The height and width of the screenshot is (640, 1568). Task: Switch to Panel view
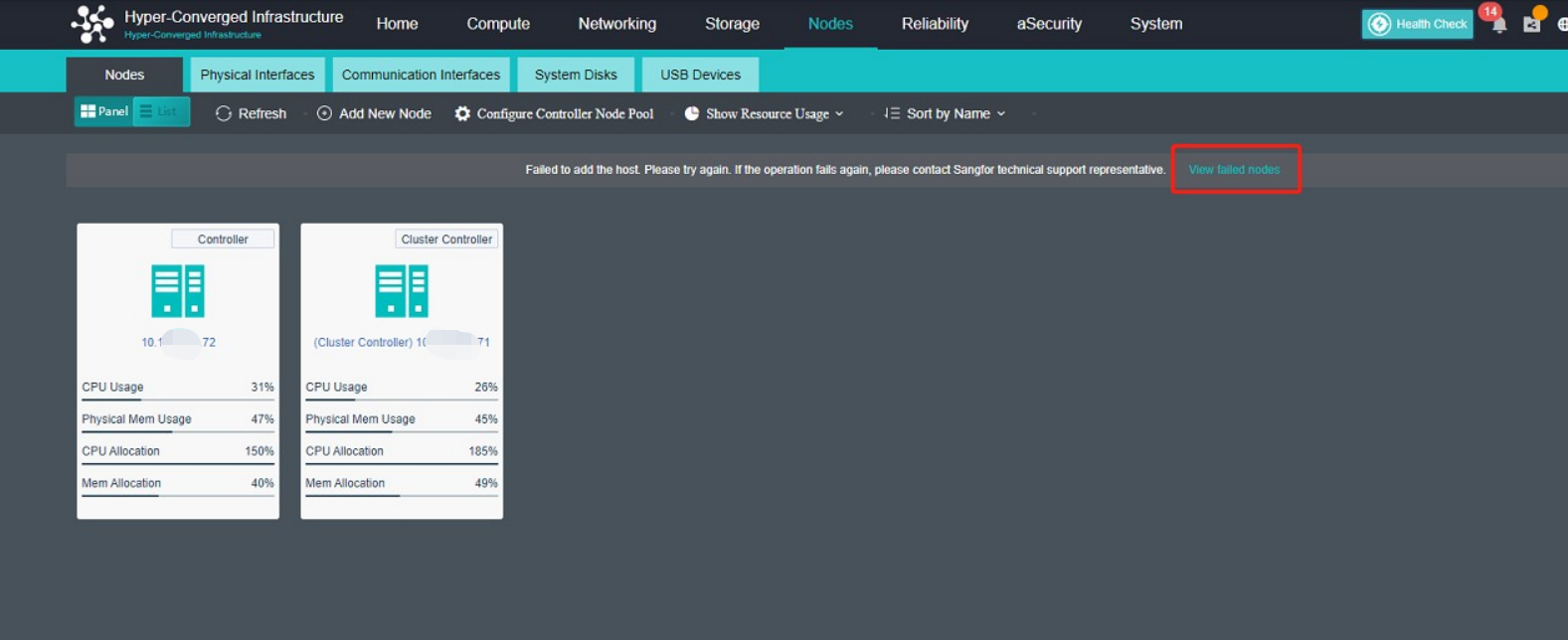point(103,111)
